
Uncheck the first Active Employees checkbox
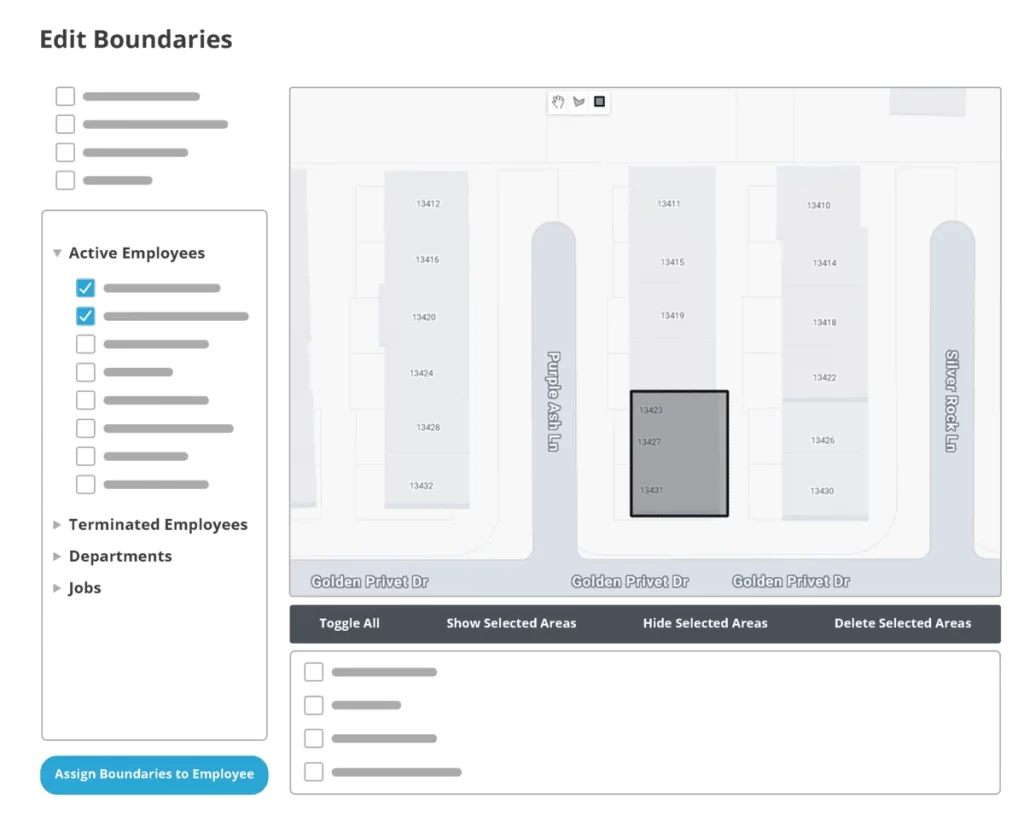86,288
